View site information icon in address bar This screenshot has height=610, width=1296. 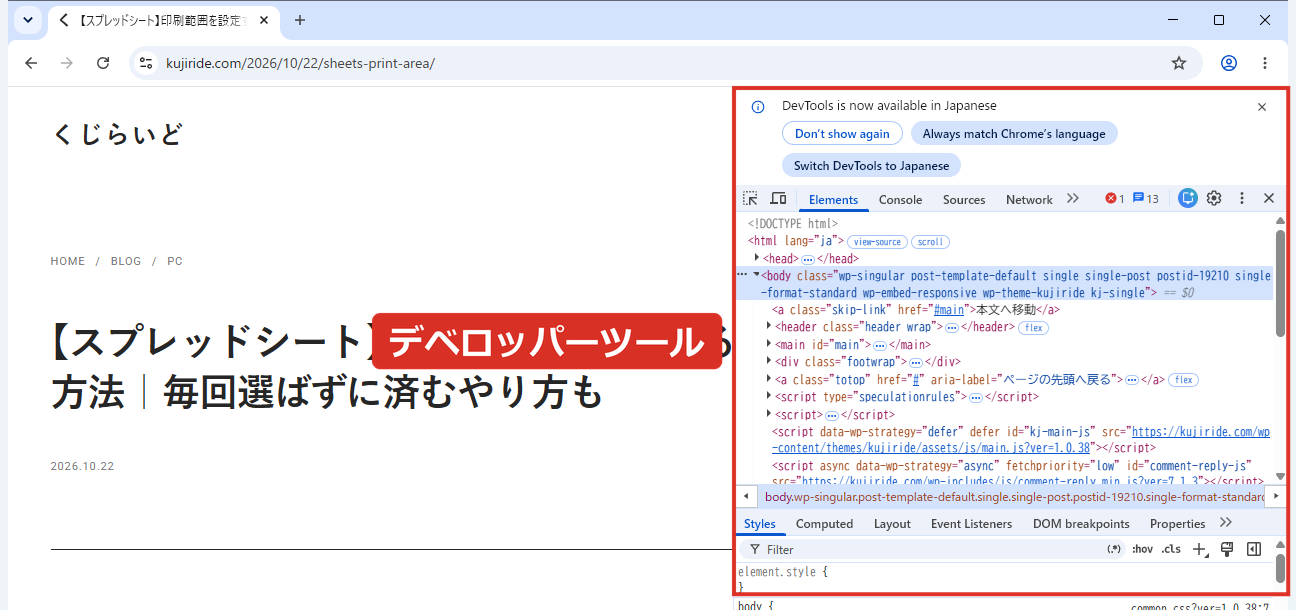coord(146,63)
